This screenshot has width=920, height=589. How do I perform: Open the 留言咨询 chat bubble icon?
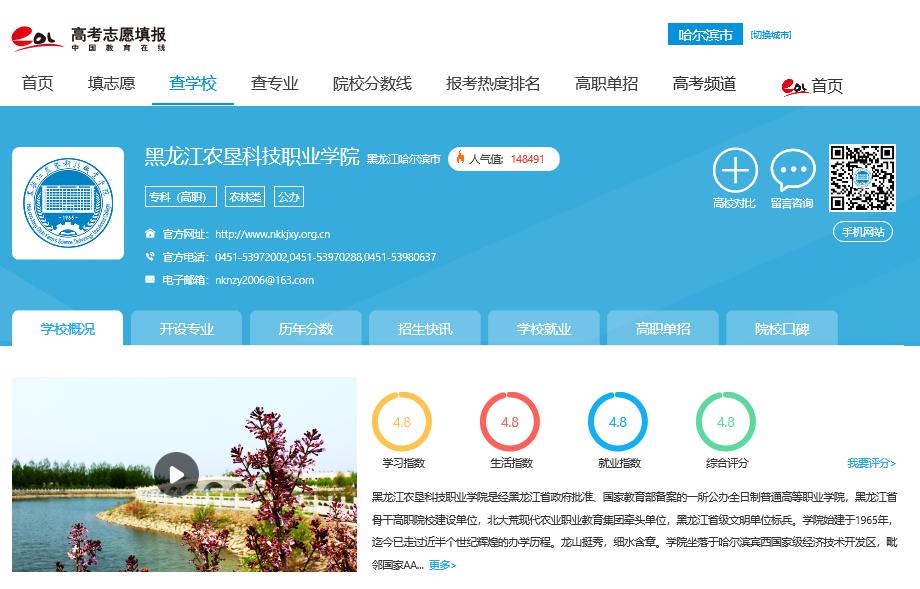point(793,170)
